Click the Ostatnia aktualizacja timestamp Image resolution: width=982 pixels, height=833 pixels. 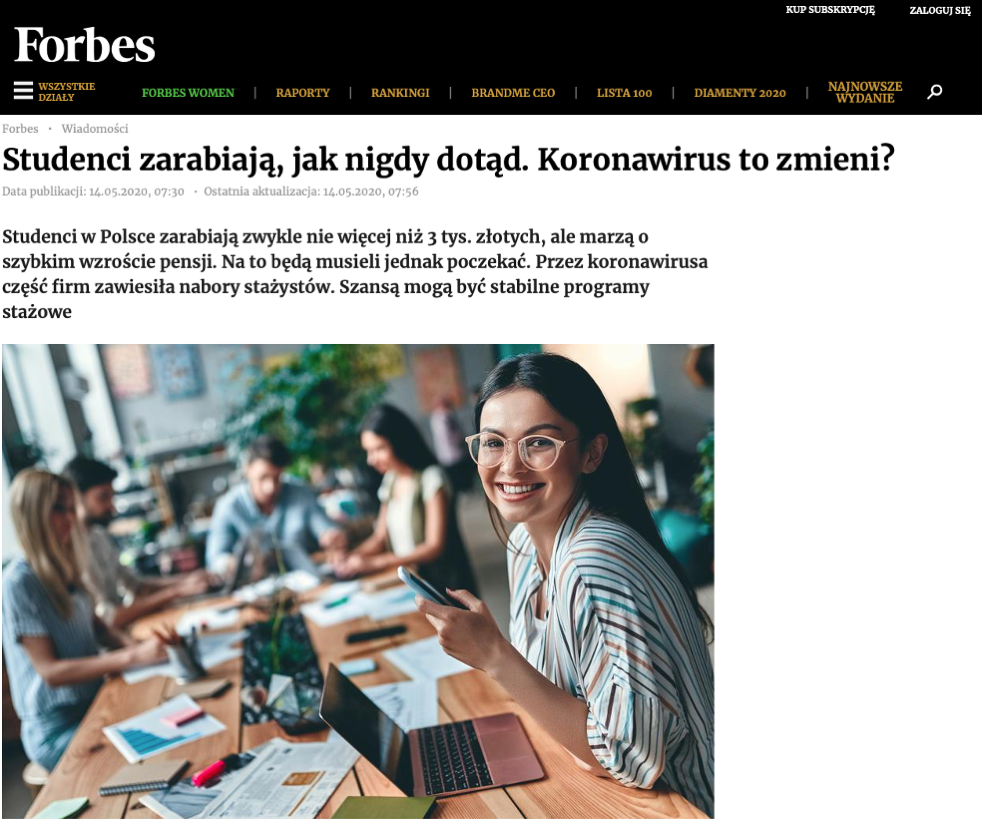tap(311, 192)
